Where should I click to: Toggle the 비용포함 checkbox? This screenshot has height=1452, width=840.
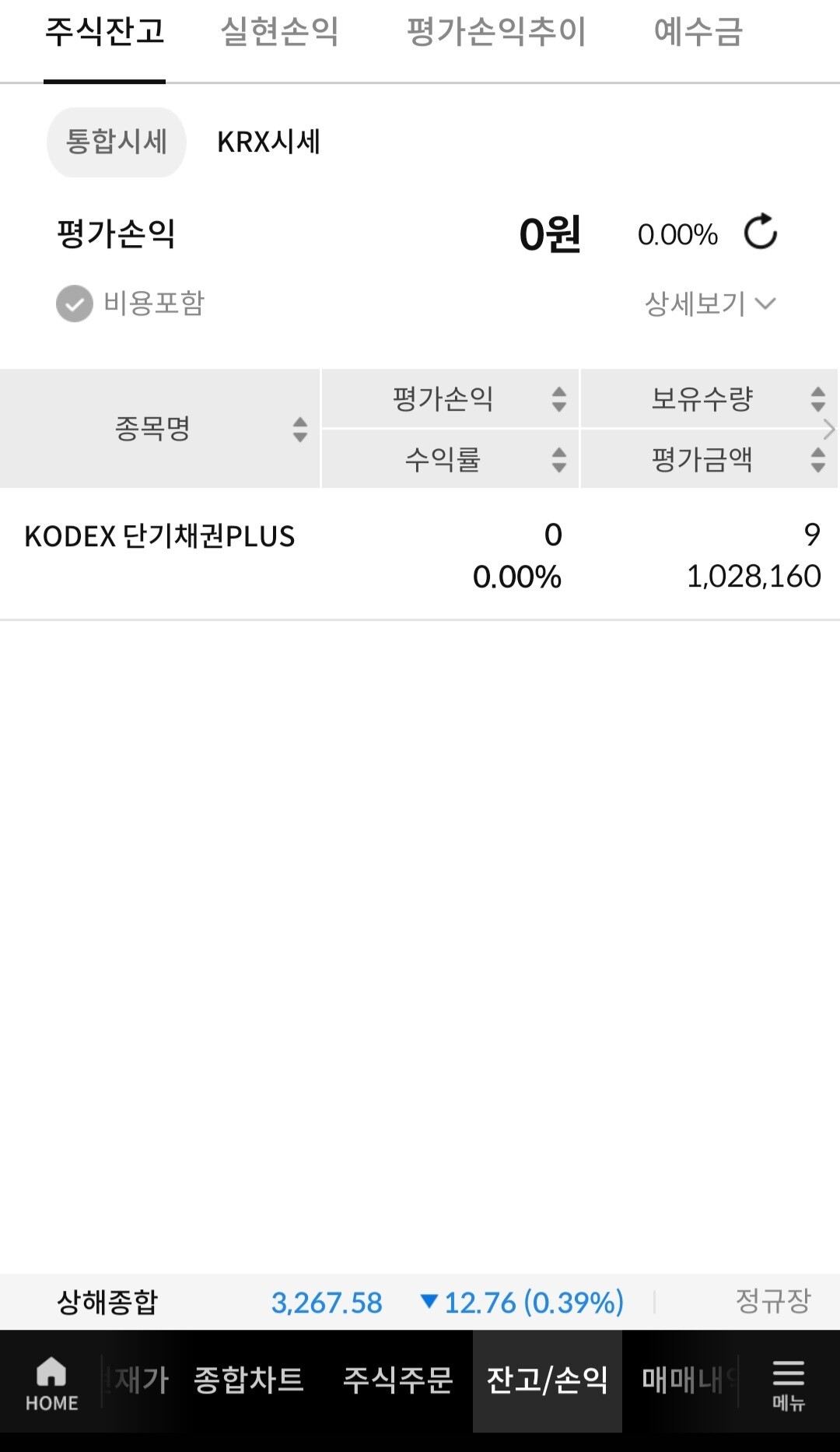[x=75, y=303]
